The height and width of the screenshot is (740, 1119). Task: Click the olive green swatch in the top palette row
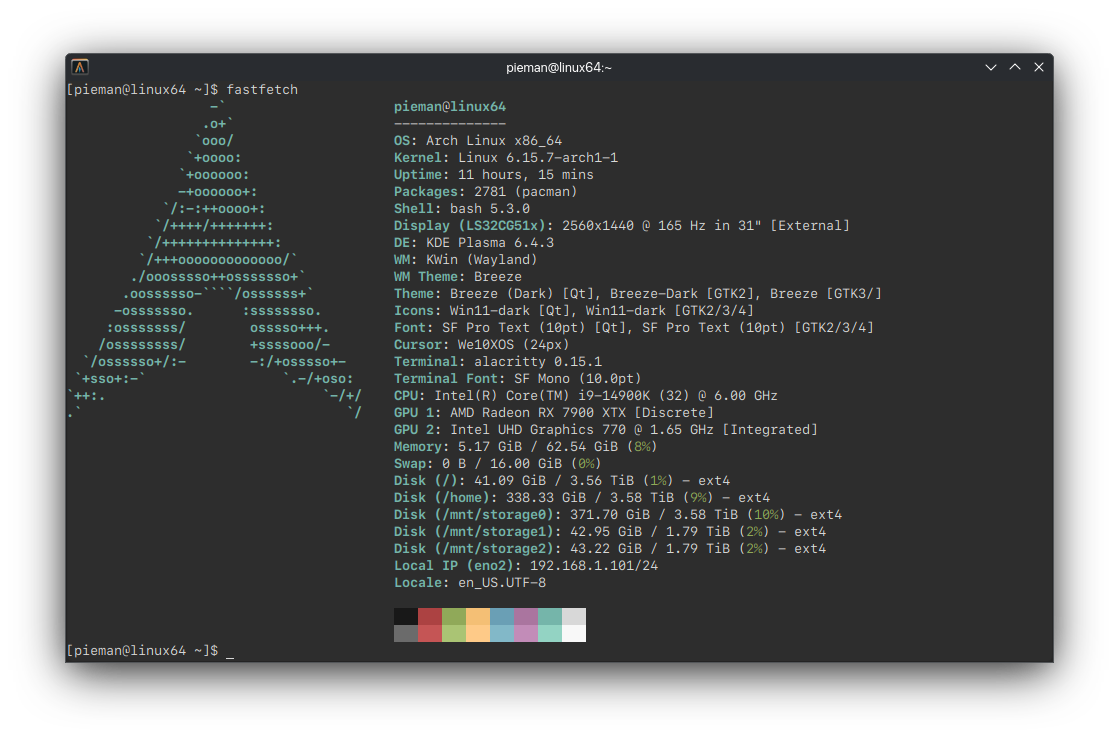tap(454, 617)
